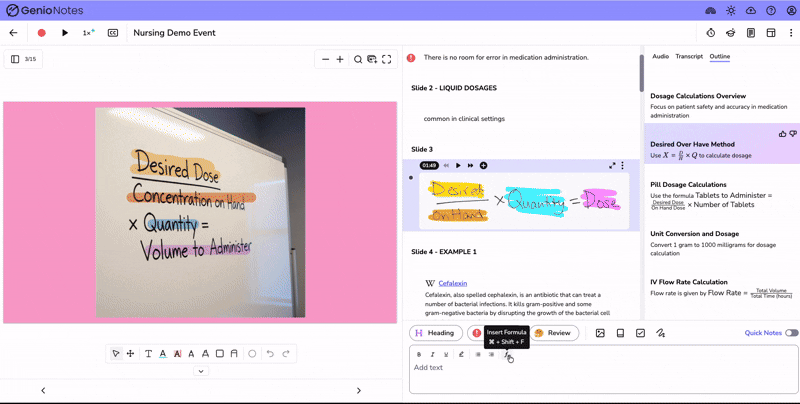The image size is (800, 404).
Task: Select the pointer selection tool
Action: coord(116,354)
